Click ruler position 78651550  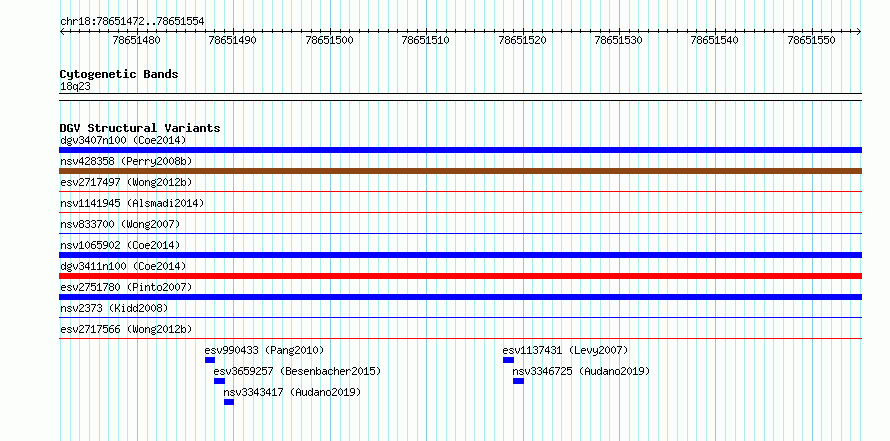pos(811,40)
